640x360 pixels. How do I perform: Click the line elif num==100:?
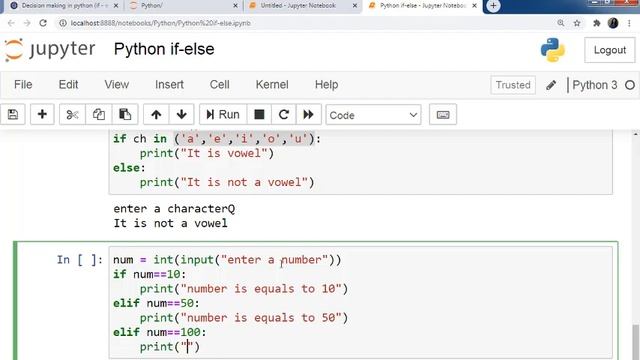pos(160,332)
